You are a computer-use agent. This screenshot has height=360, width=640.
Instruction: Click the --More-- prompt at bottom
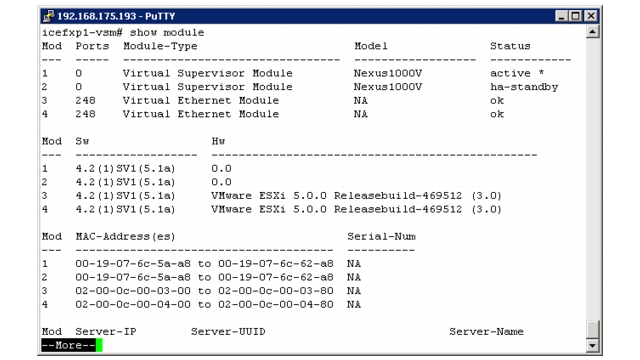point(69,345)
